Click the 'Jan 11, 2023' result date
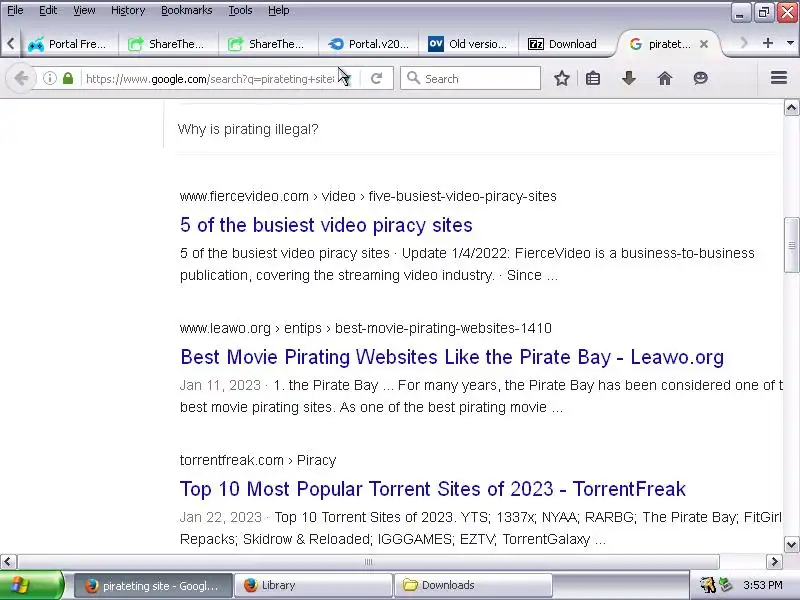The image size is (800, 600). pos(220,385)
